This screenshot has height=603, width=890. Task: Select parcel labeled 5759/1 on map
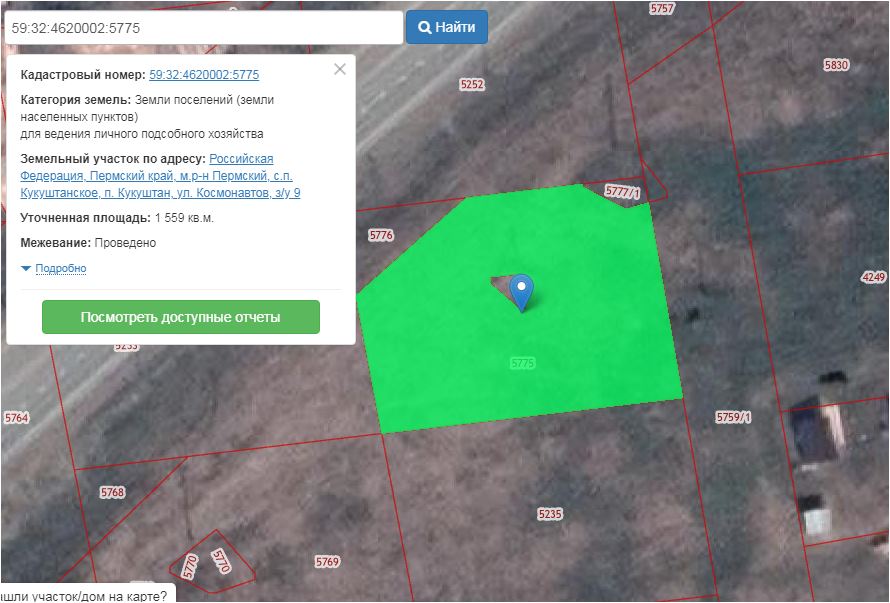pyautogui.click(x=733, y=416)
